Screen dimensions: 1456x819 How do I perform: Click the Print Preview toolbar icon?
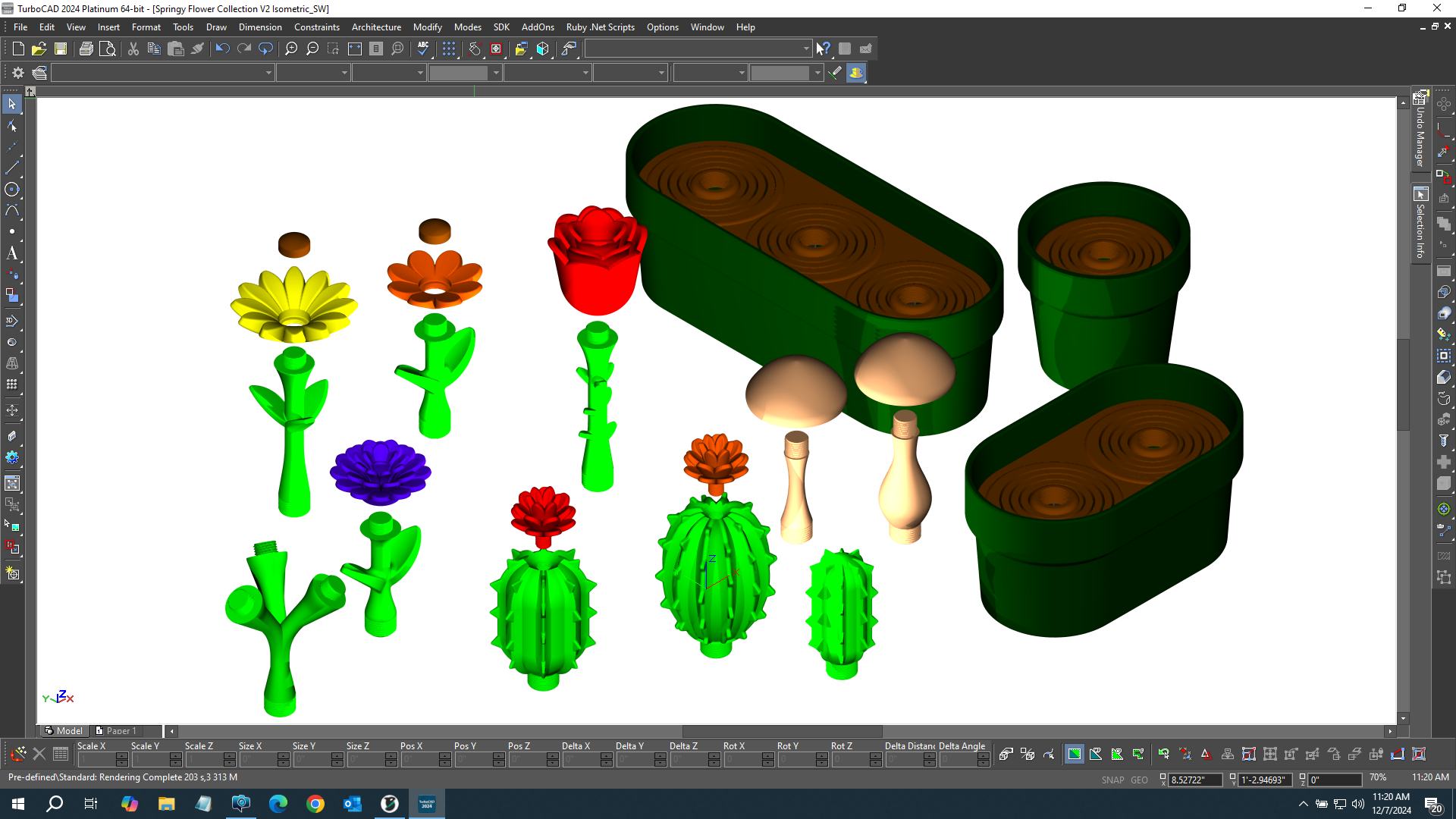pyautogui.click(x=108, y=48)
